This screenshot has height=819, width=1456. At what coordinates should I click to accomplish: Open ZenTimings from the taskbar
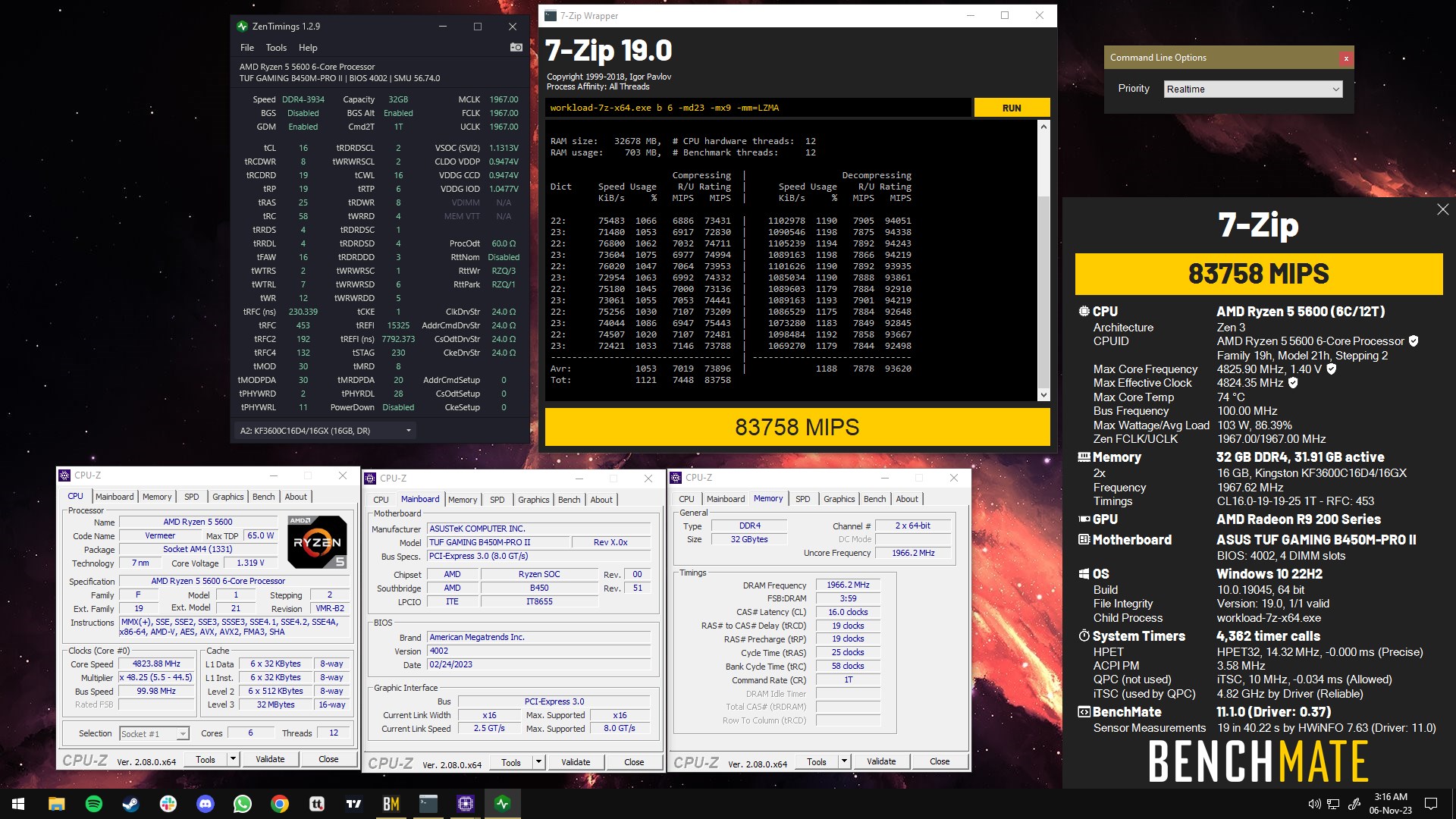coord(503,804)
